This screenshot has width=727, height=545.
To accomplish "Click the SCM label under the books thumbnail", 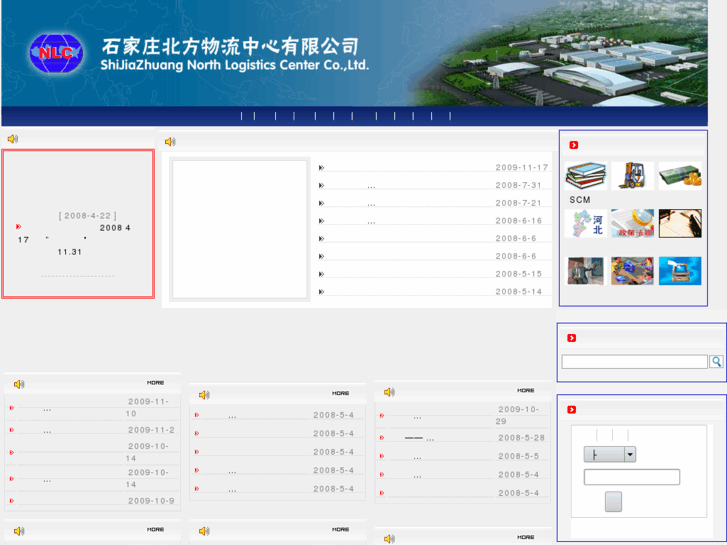I will tap(580, 199).
